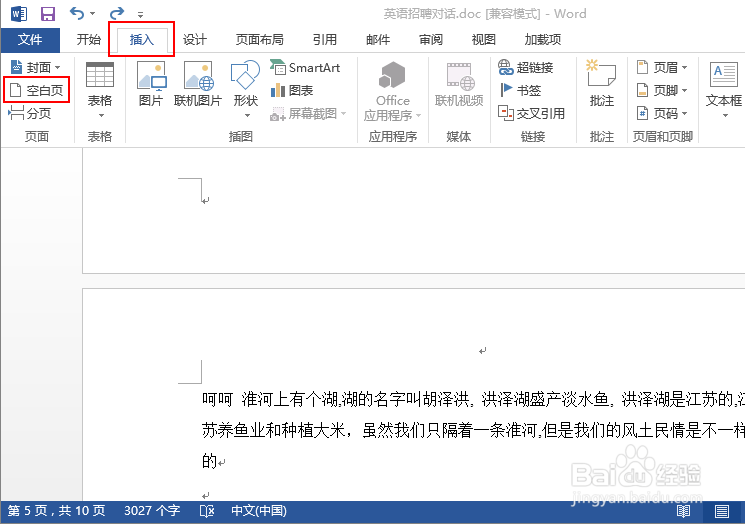This screenshot has height=524, width=745.
Task: Place cursor in the blank page paragraph
Action: (205, 200)
